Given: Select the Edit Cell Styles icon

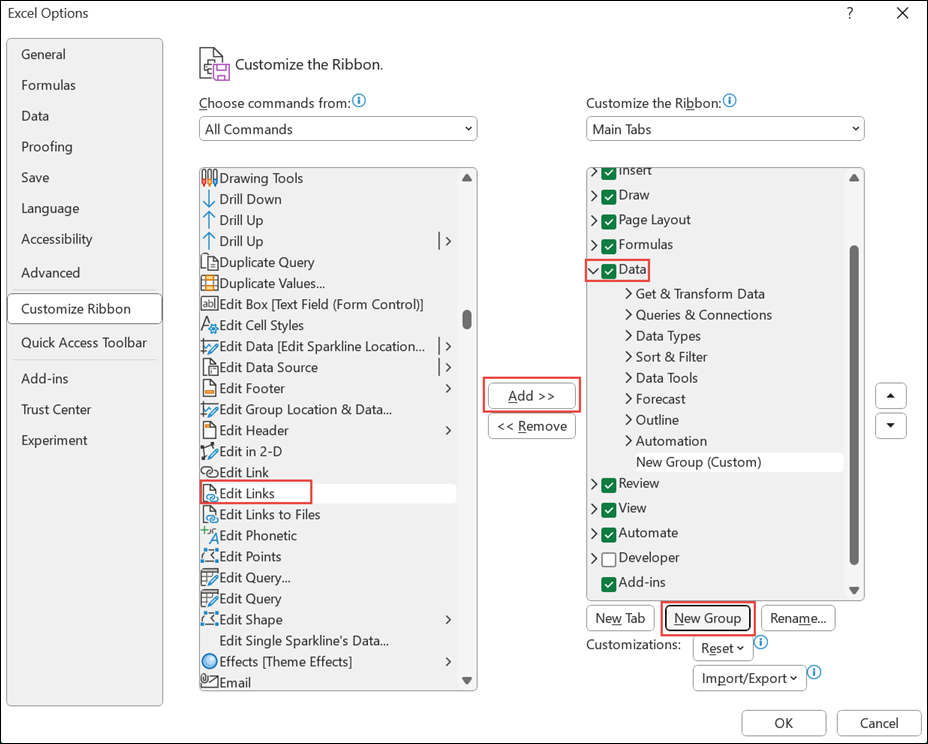Looking at the screenshot, I should (x=209, y=325).
